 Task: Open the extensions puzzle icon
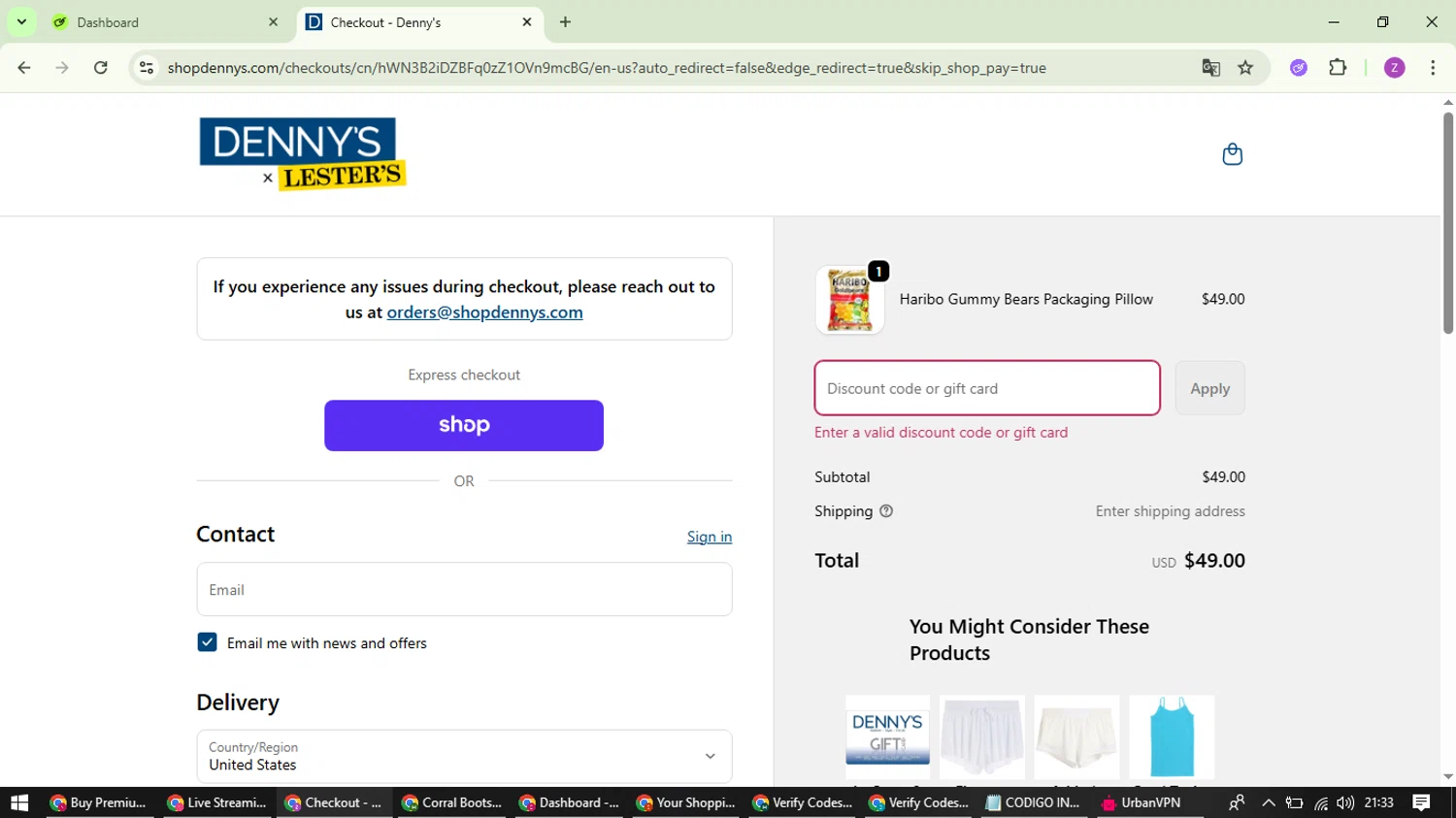pos(1338,68)
